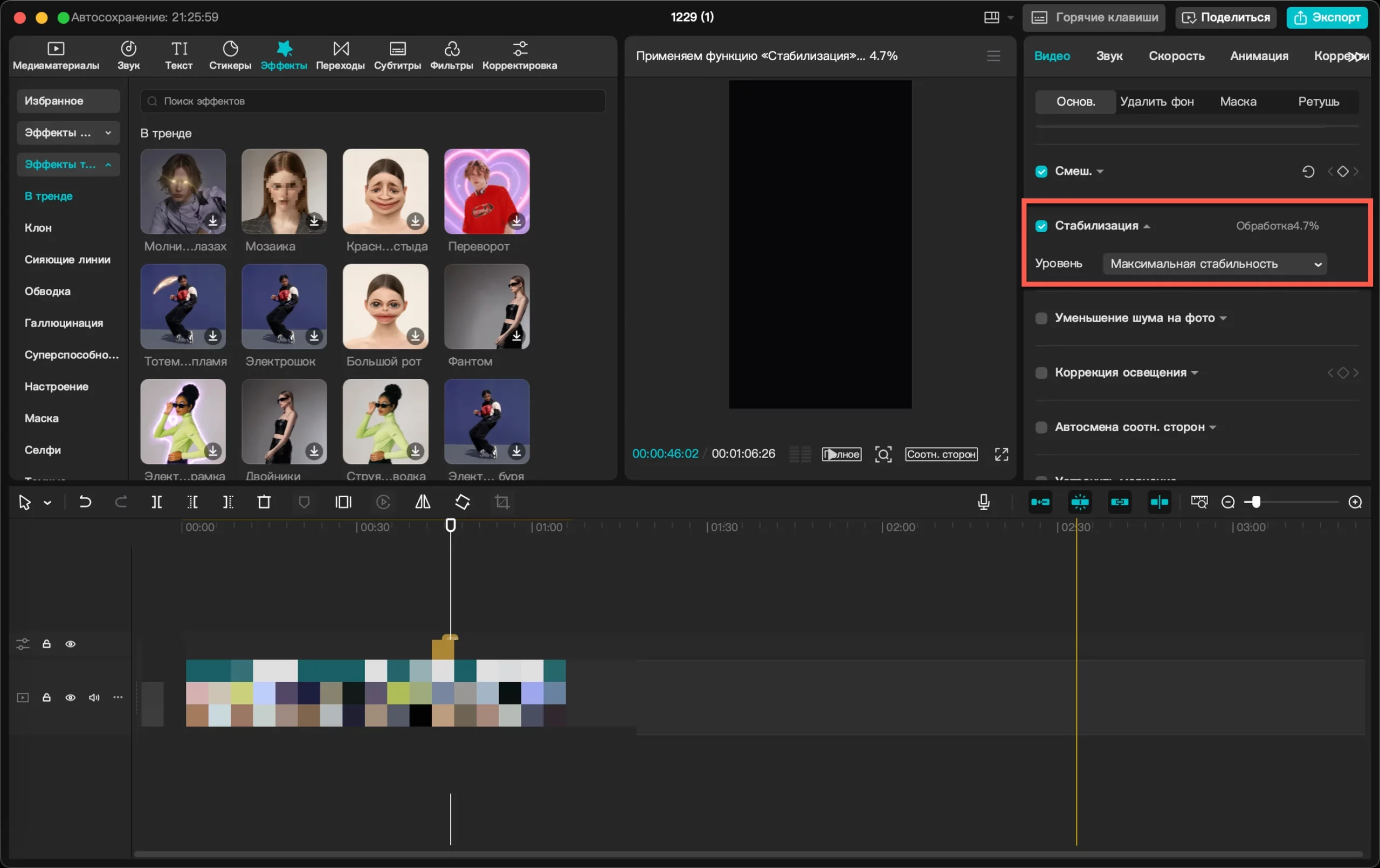
Task: Enable Коррекция освещения checkbox
Action: tap(1041, 372)
